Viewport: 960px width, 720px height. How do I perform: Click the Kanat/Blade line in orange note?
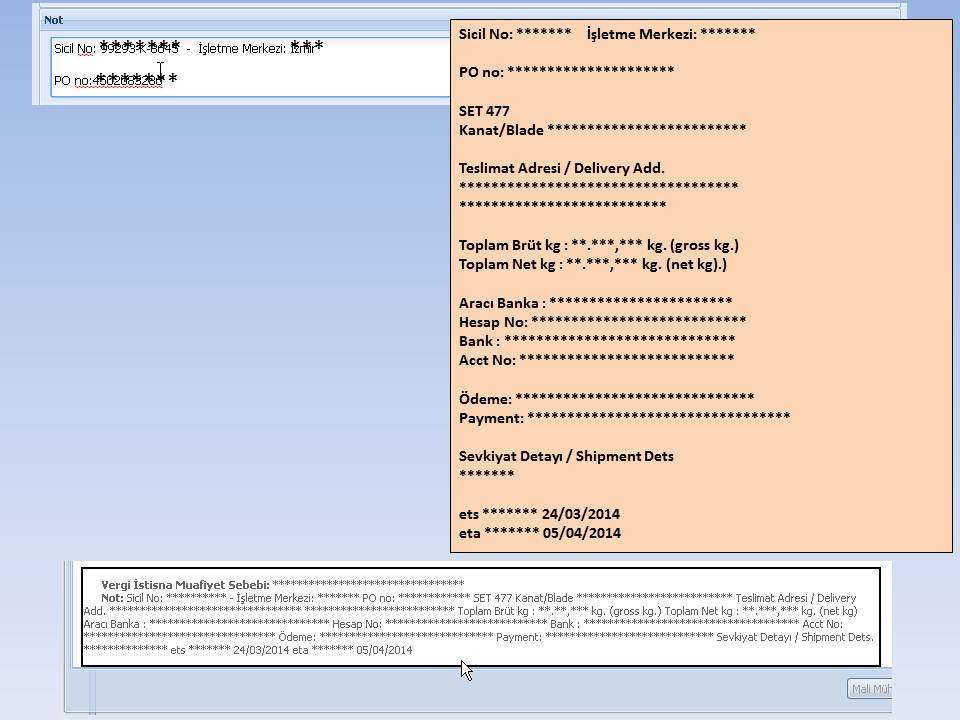tap(601, 130)
